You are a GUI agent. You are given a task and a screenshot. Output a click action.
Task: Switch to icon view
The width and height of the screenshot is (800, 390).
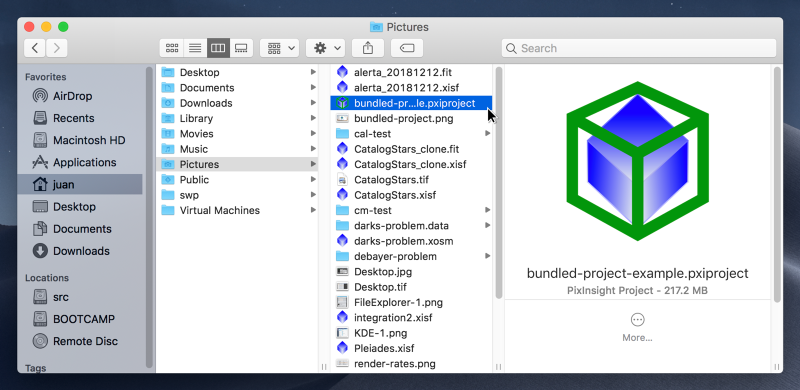(172, 48)
